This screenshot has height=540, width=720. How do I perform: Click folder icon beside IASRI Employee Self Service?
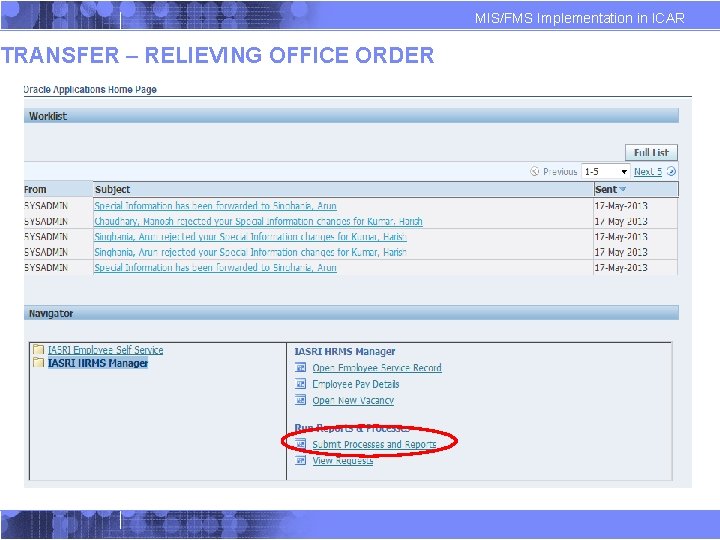(x=39, y=349)
